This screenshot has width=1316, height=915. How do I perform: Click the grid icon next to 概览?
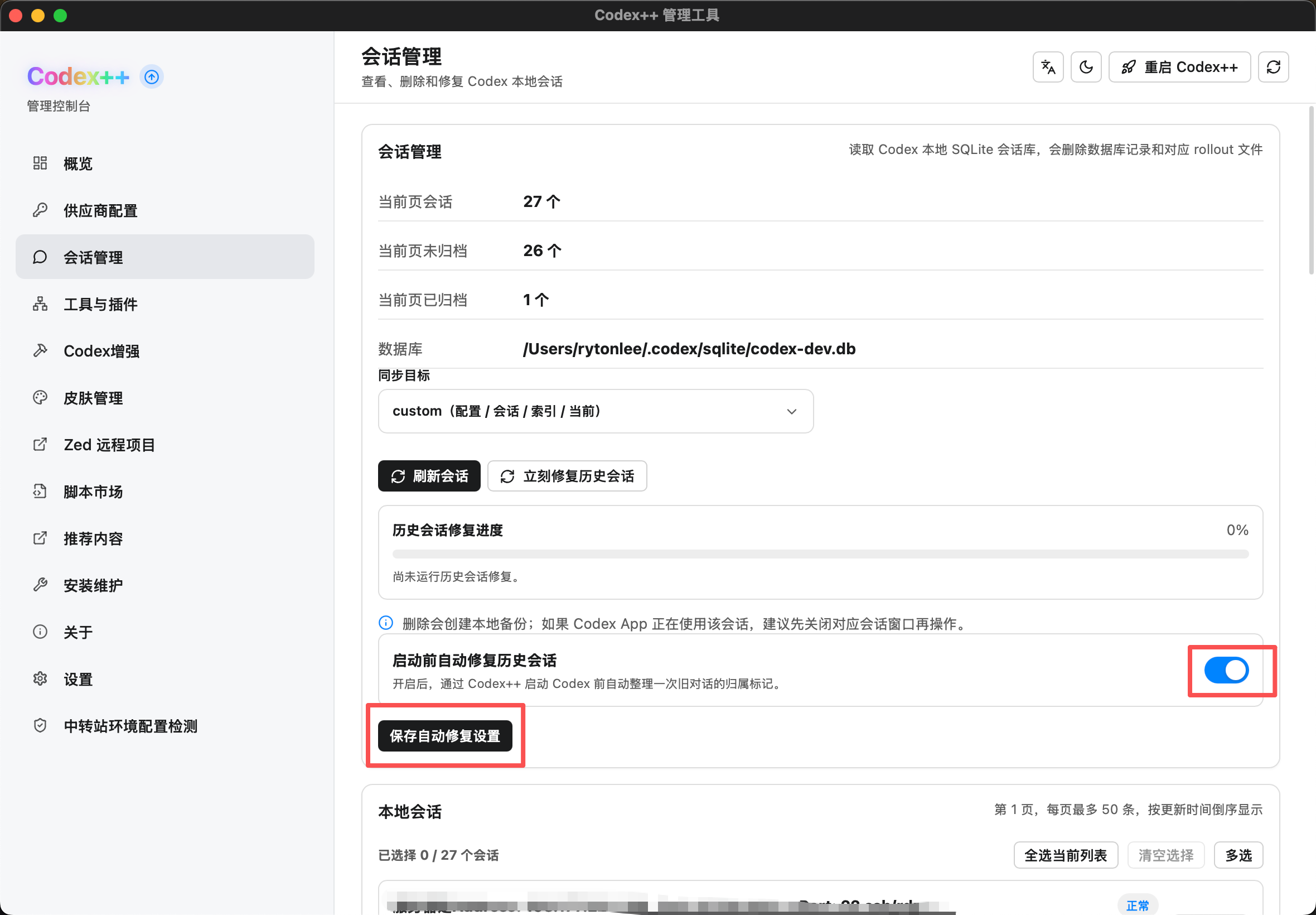click(x=40, y=163)
